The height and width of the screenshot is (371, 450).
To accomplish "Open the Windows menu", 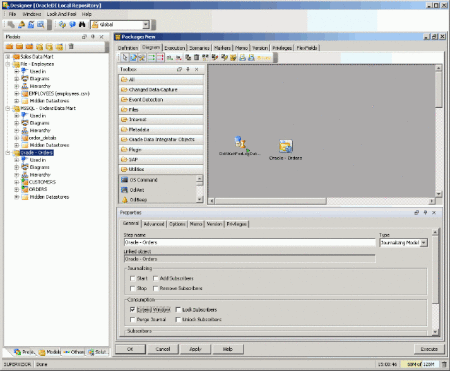I will [x=32, y=14].
